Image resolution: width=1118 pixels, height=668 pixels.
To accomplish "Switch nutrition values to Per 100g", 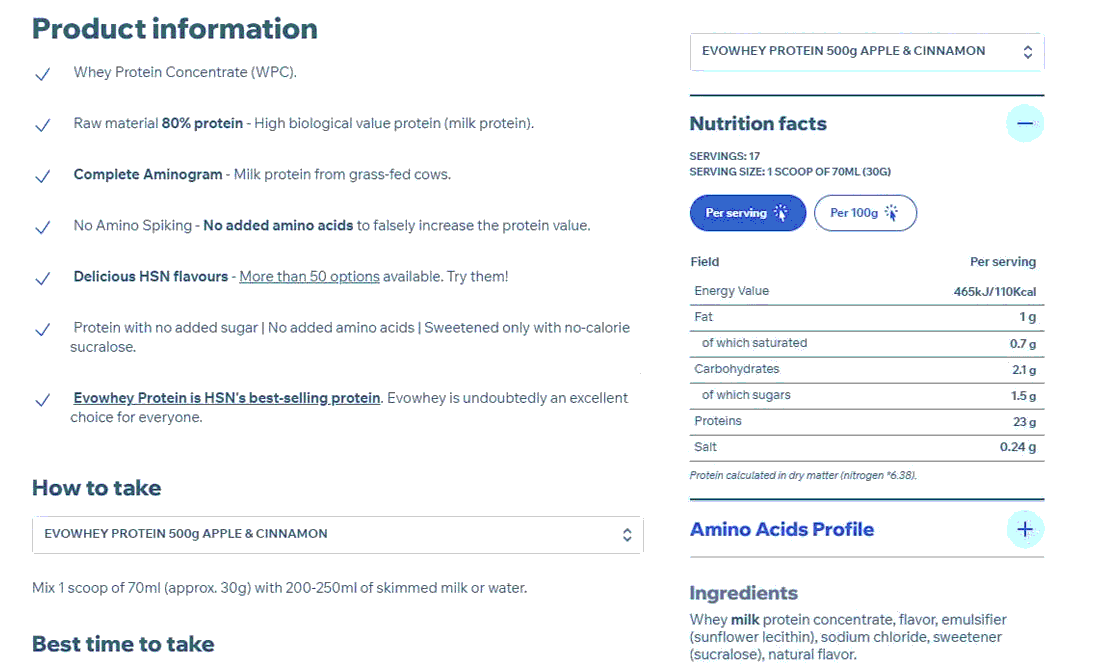I will click(865, 213).
